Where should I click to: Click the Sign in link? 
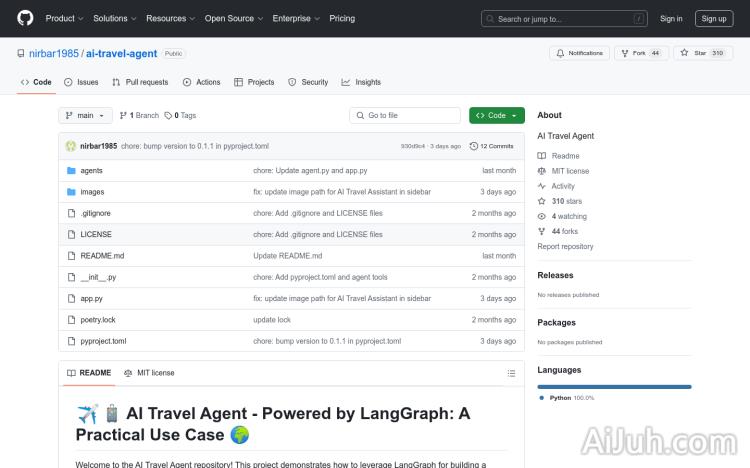[x=671, y=19]
